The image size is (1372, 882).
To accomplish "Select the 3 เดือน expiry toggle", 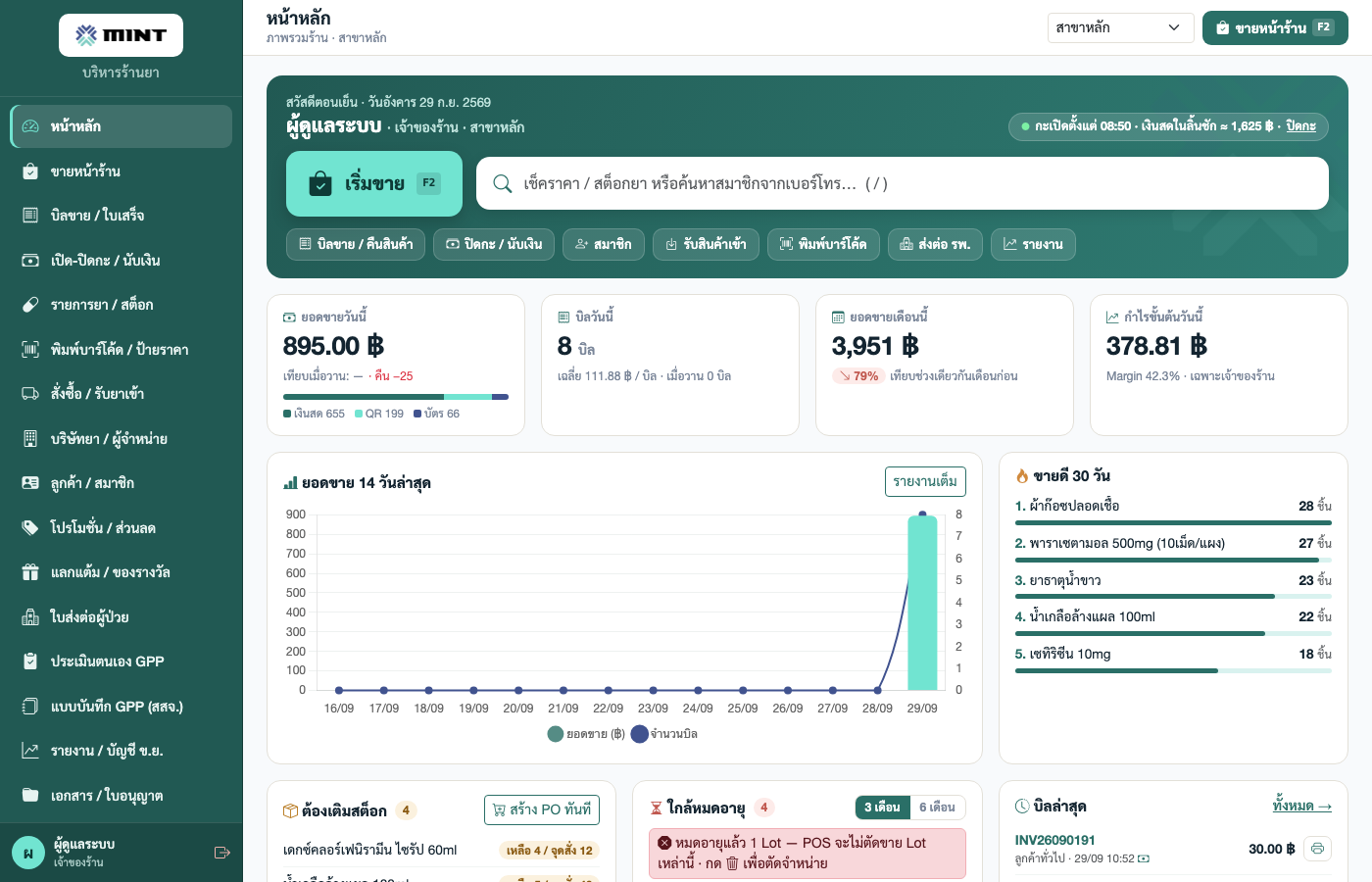I will (882, 808).
